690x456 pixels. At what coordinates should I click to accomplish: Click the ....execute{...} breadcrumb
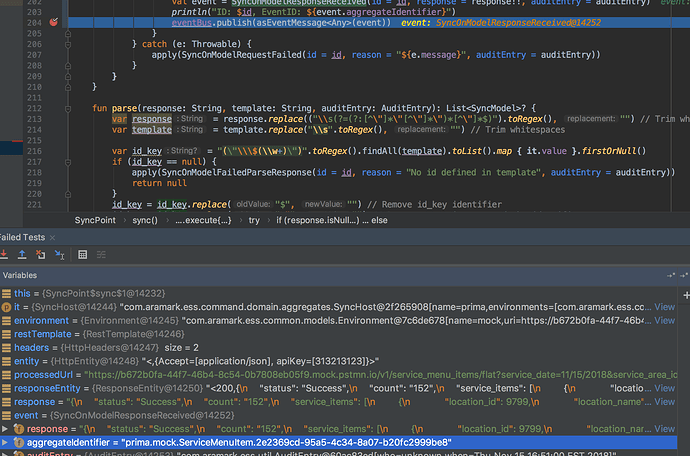203,220
